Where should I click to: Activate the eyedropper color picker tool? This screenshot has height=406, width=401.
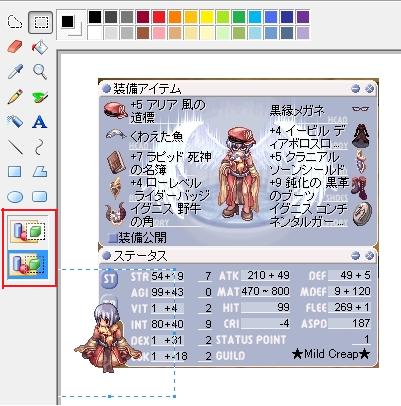(15, 72)
